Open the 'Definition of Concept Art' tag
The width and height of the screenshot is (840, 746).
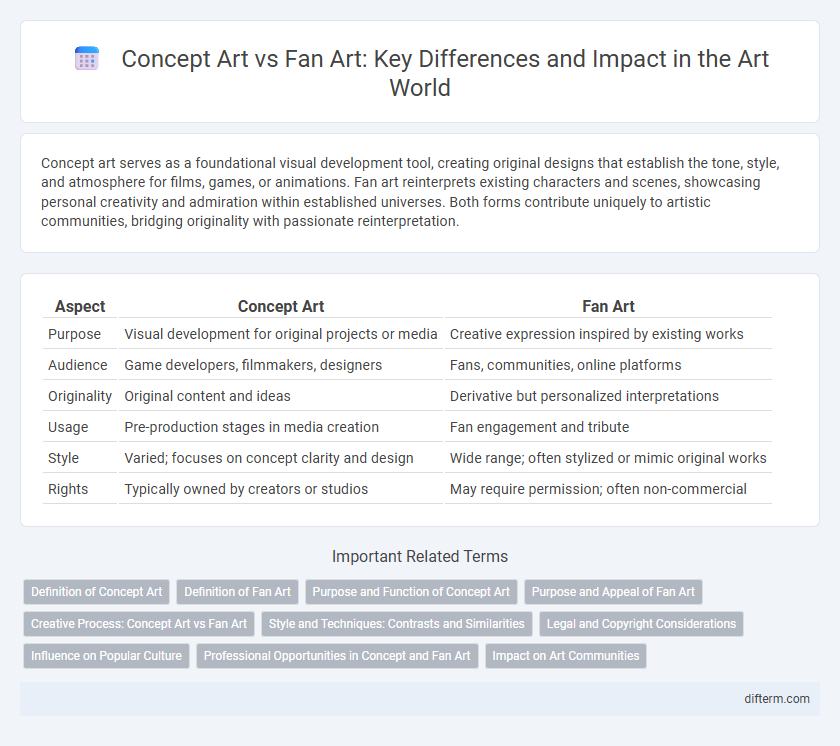click(96, 592)
